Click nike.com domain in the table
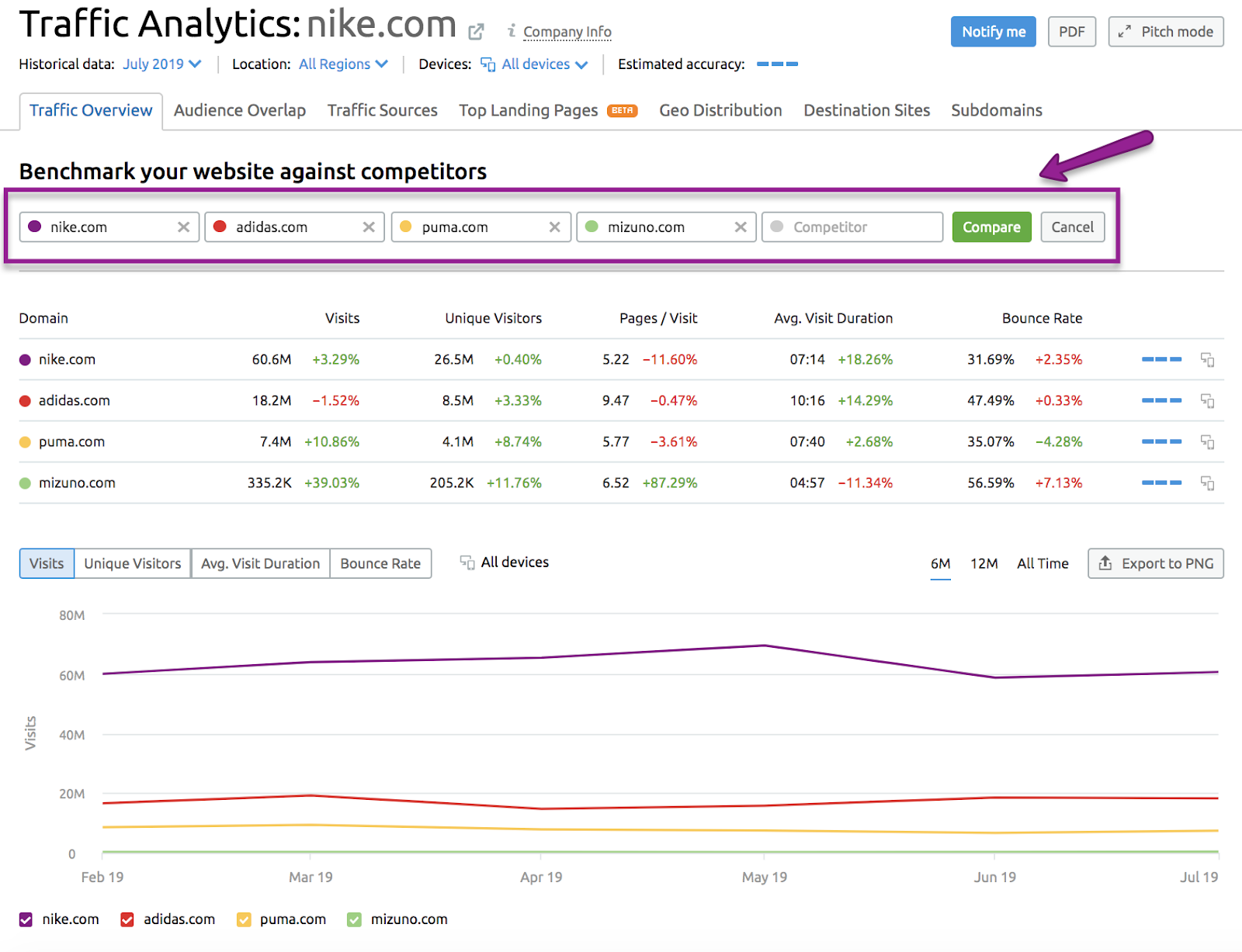The width and height of the screenshot is (1242, 952). [68, 359]
